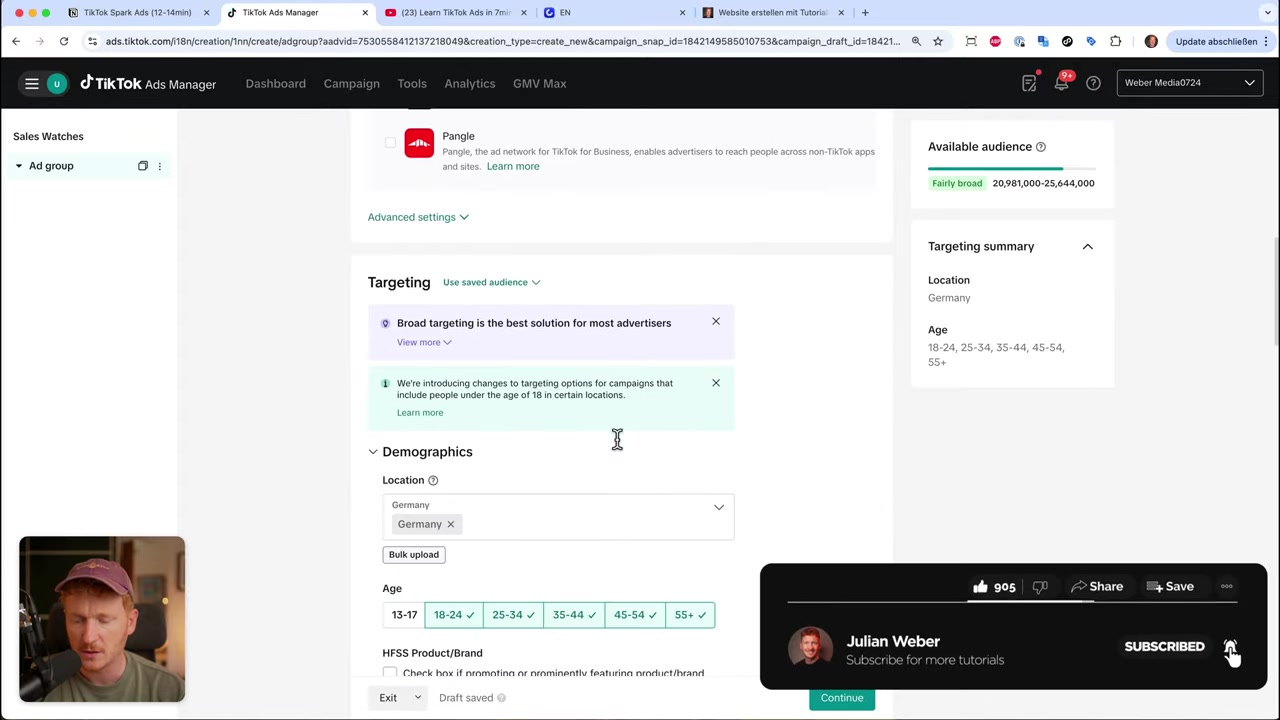The image size is (1280, 720).
Task: Click the Pangle logo icon
Action: 419,143
